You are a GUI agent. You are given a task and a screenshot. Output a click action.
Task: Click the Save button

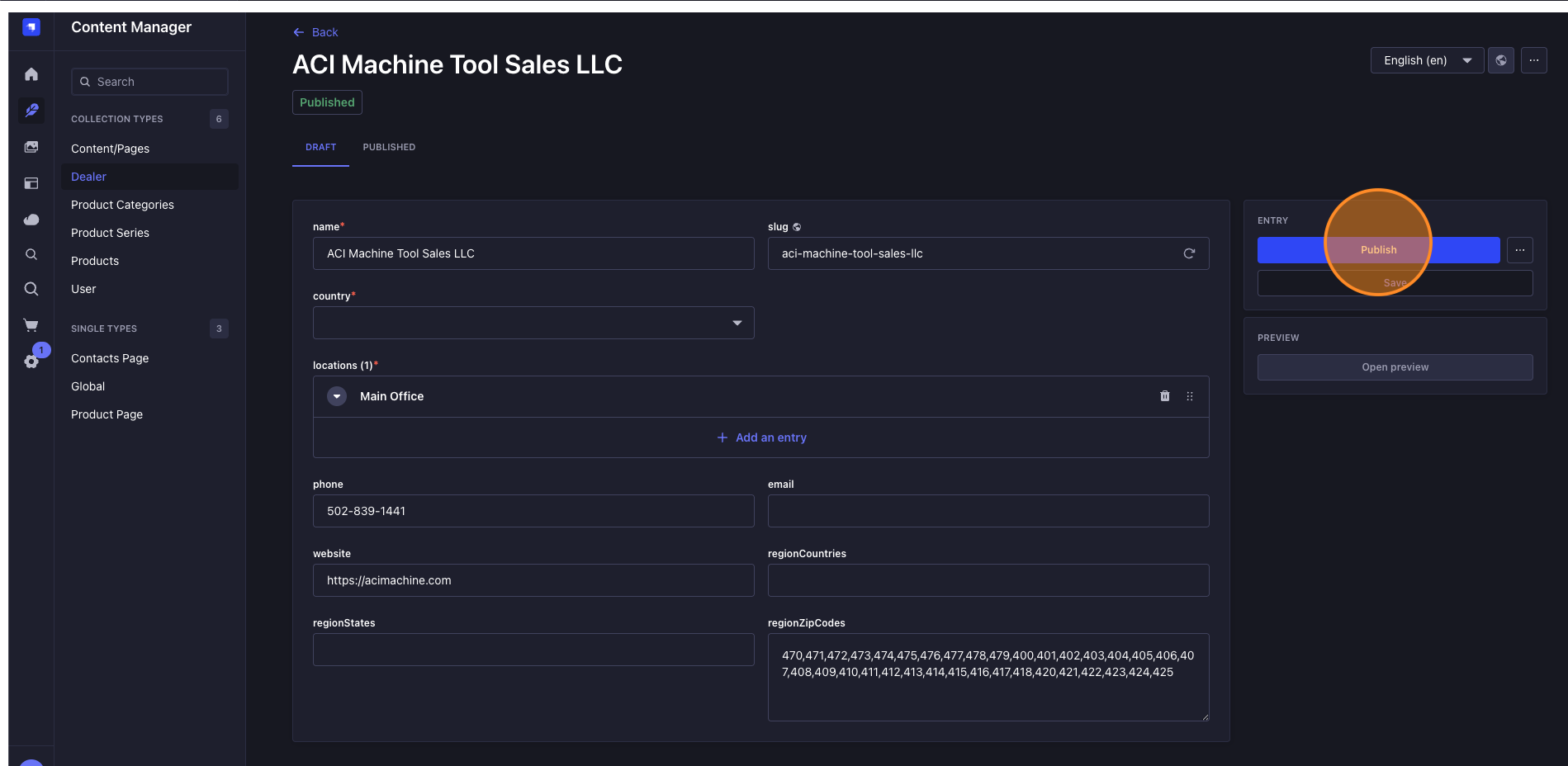1395,283
